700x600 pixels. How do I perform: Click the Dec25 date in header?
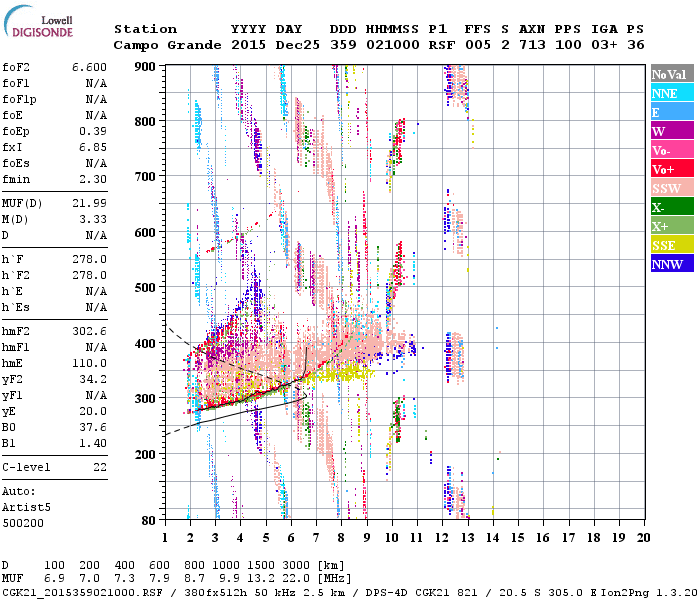297,45
